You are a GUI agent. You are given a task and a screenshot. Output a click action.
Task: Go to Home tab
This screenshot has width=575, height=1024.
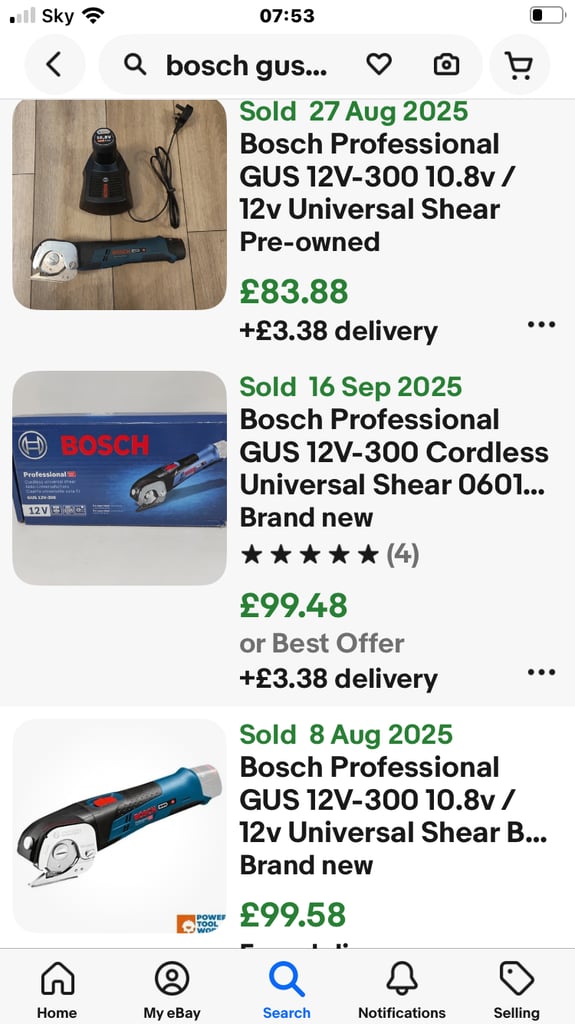coord(57,989)
